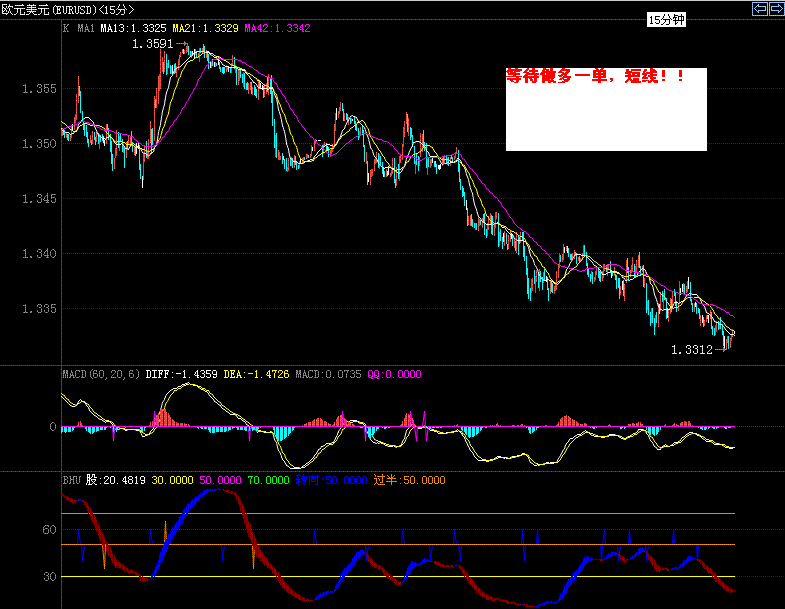This screenshot has height=609, width=785.
Task: Click the 1.3312 low price marker
Action: pos(692,350)
